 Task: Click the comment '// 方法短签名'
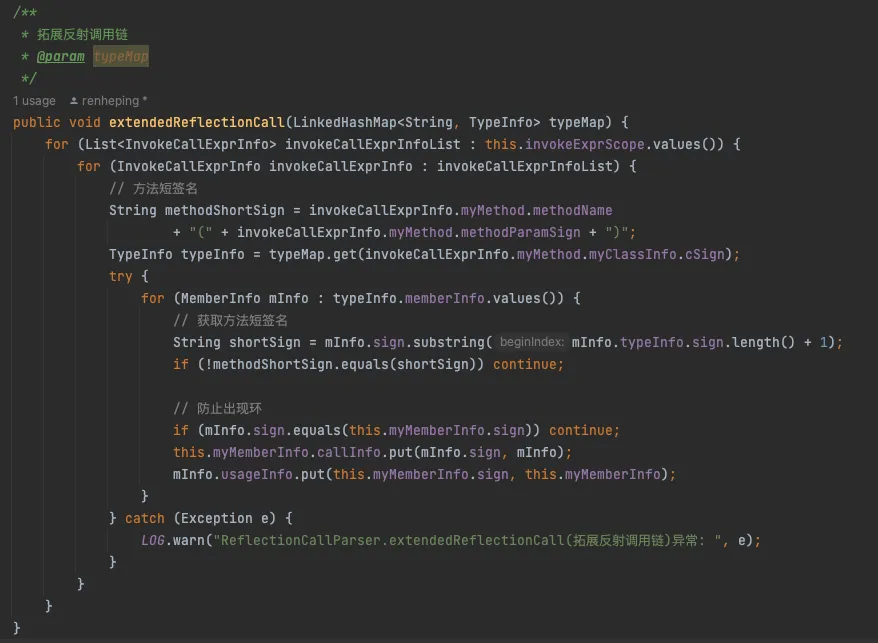(153, 188)
